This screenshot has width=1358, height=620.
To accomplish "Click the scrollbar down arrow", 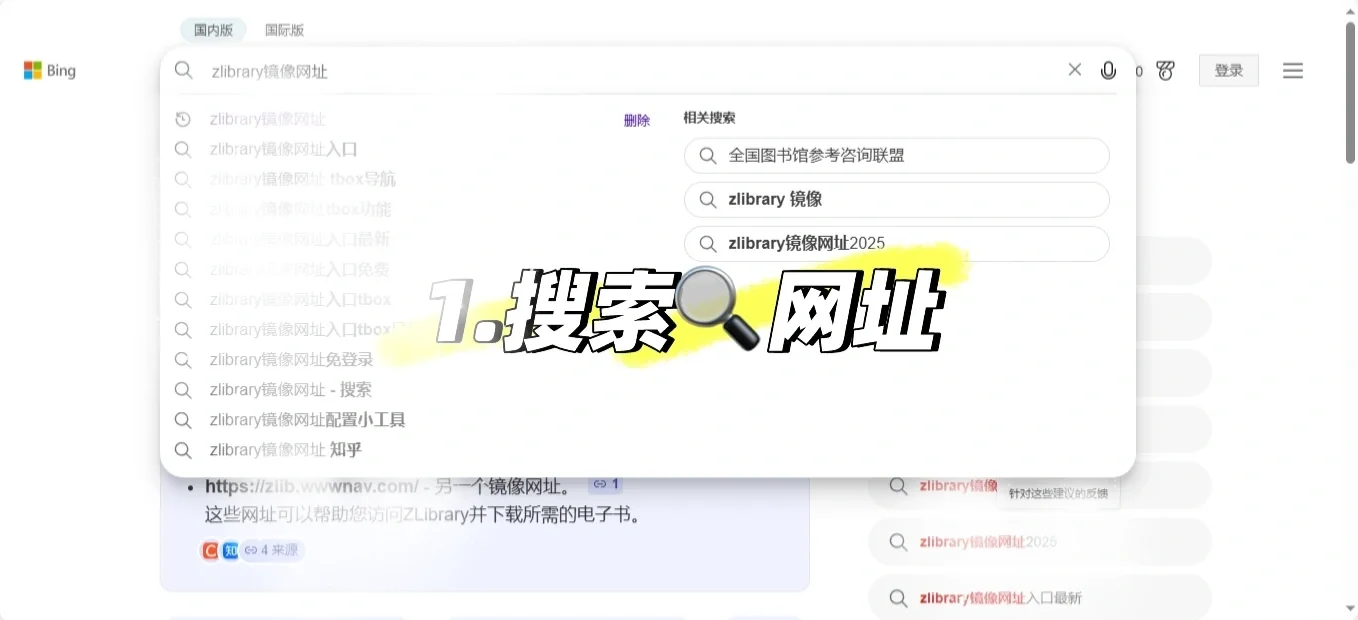I will pyautogui.click(x=1350, y=608).
